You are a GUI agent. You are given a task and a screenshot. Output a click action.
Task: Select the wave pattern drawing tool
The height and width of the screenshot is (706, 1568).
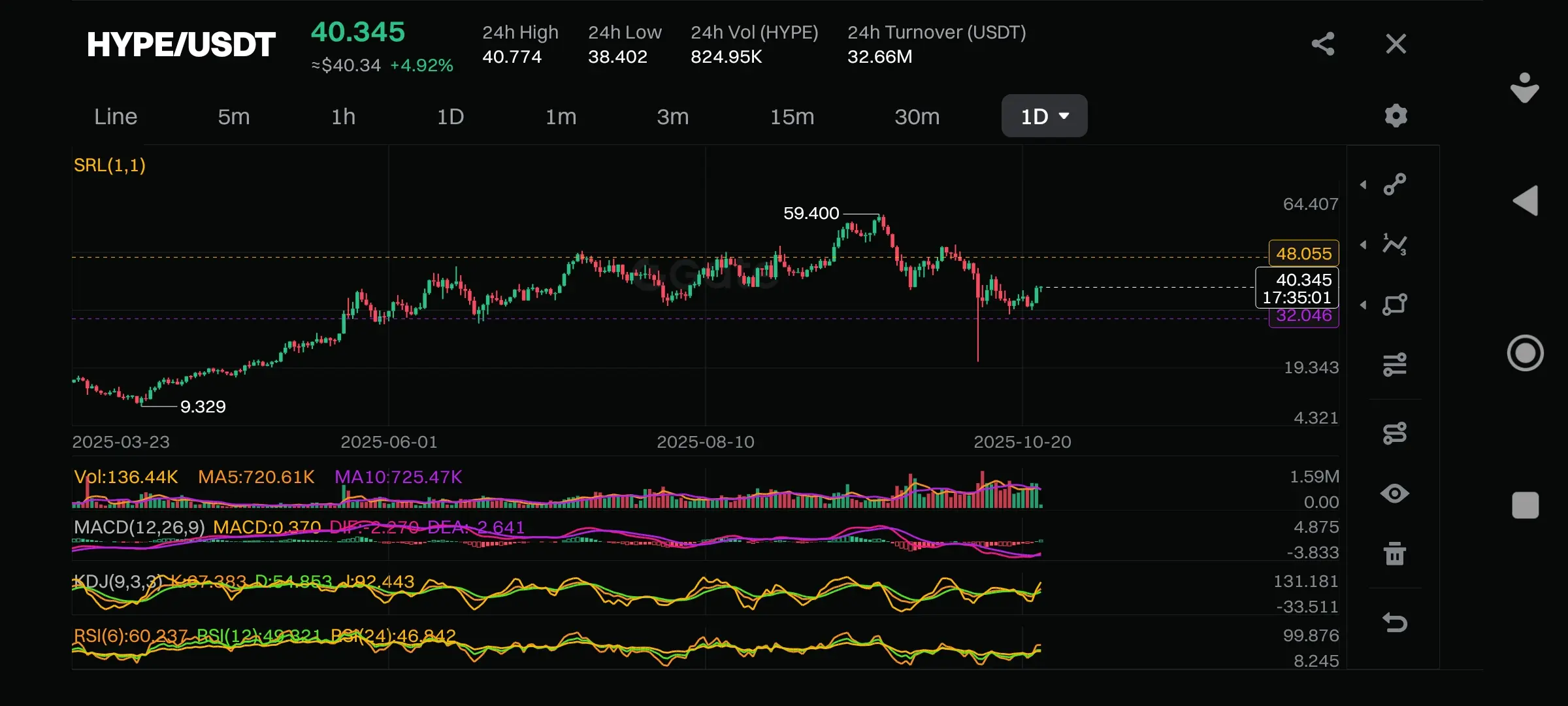pyautogui.click(x=1395, y=244)
